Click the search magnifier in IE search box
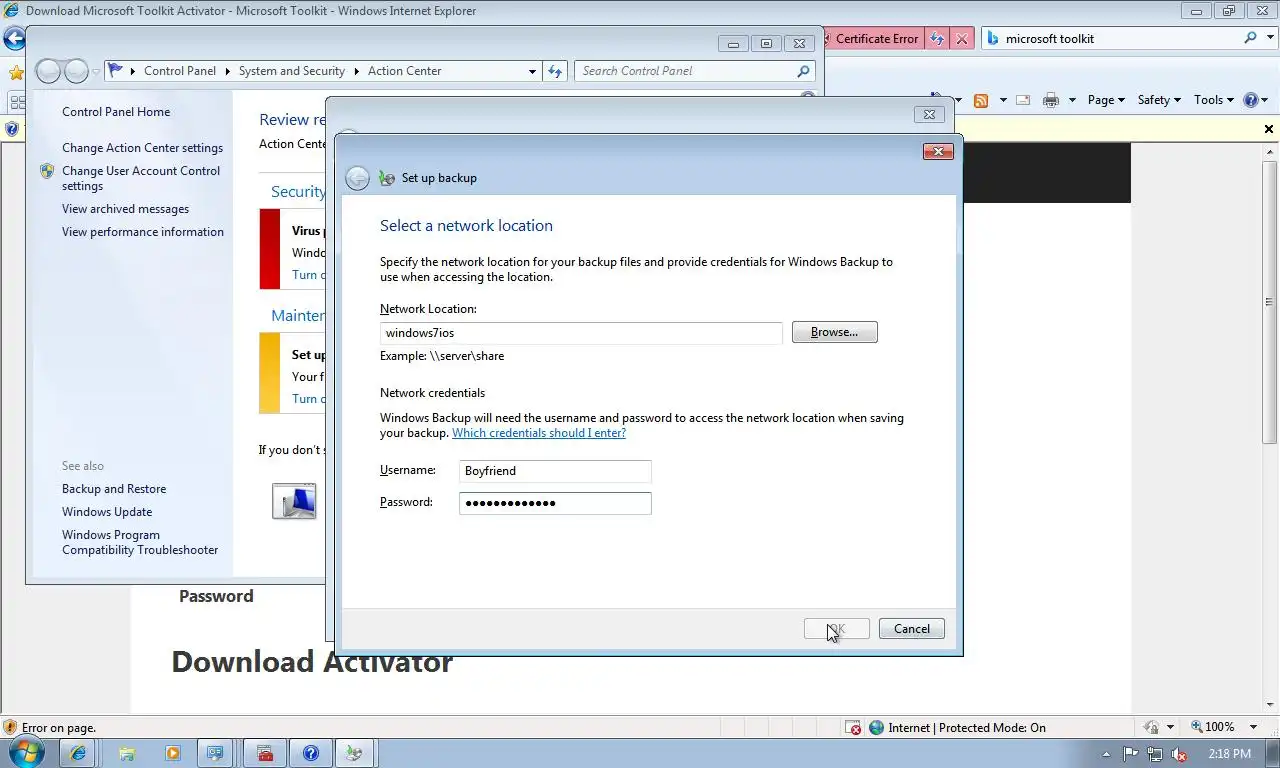 [1250, 38]
